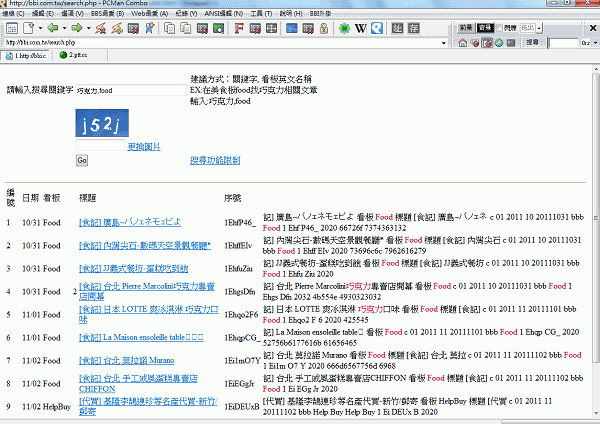Open the address bar dropdown arrow
600x424 pixels.
coord(443,43)
